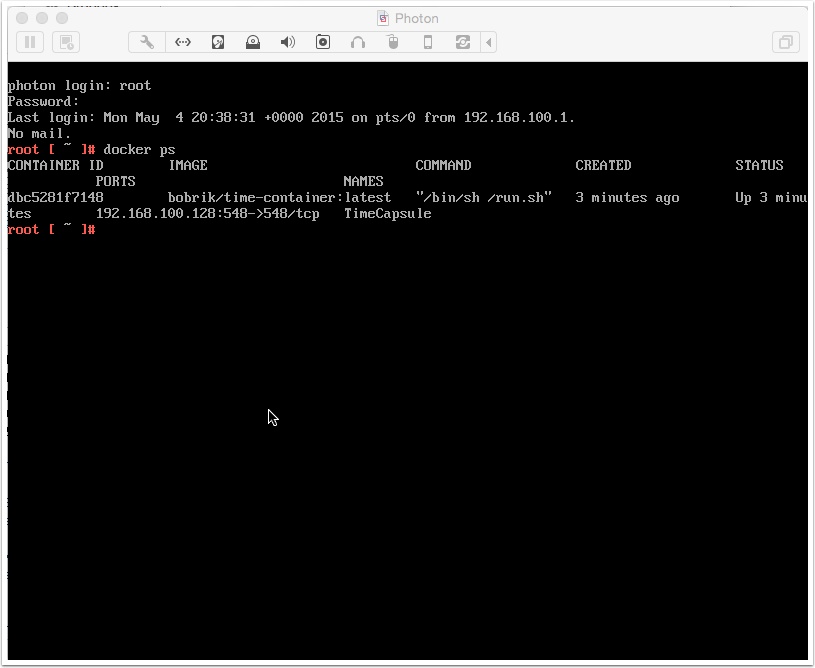Screen dimensions: 815x668
Task: Click the container ID dbc5281f7148
Action: (x=56, y=198)
